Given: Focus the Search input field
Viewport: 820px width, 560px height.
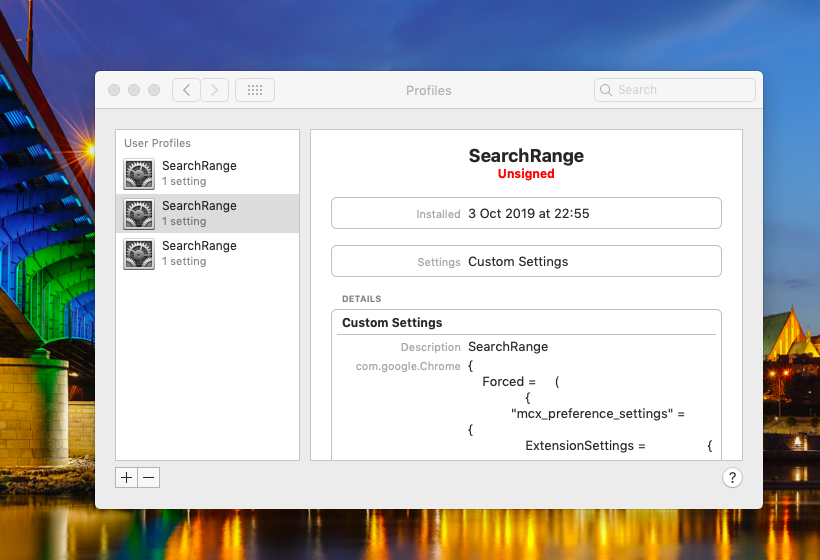Looking at the screenshot, I should pyautogui.click(x=675, y=90).
